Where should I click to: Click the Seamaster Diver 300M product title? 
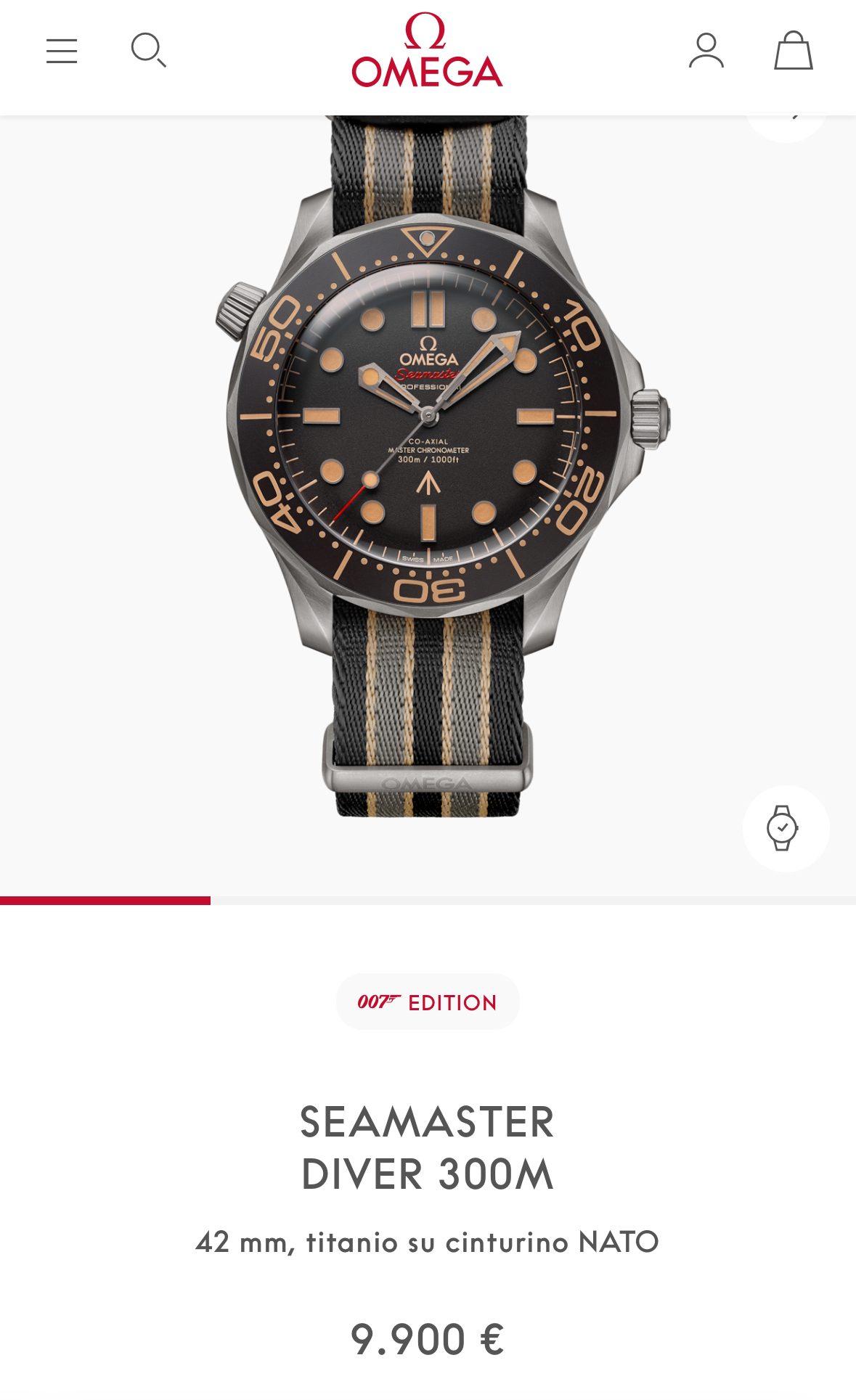[428, 1148]
